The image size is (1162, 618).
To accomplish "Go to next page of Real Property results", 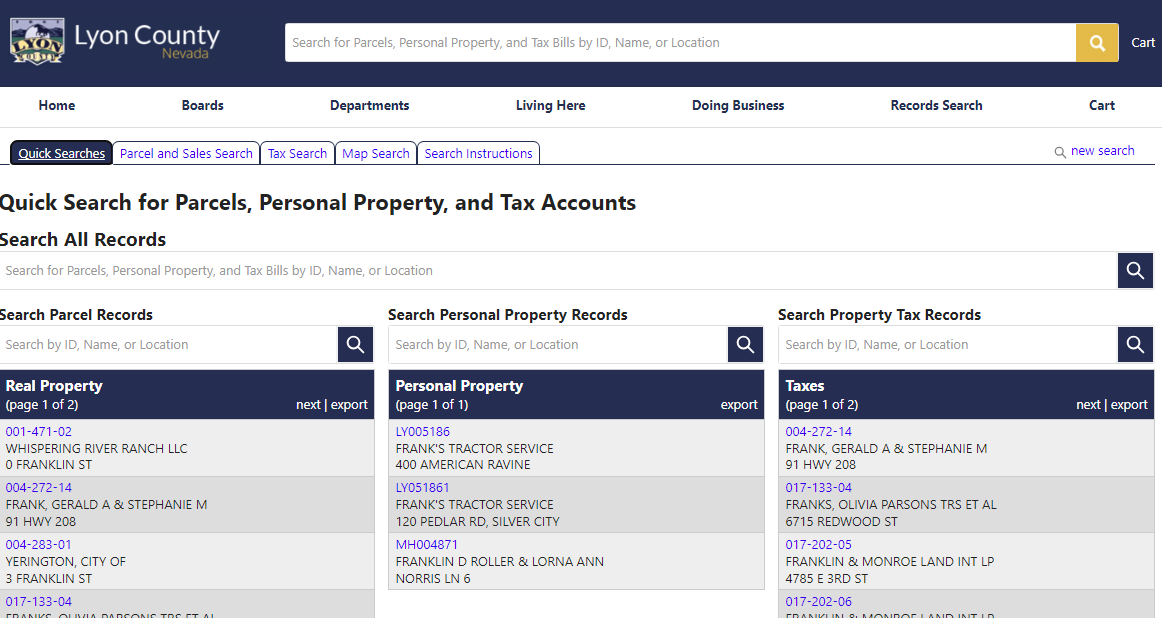I will coord(308,405).
